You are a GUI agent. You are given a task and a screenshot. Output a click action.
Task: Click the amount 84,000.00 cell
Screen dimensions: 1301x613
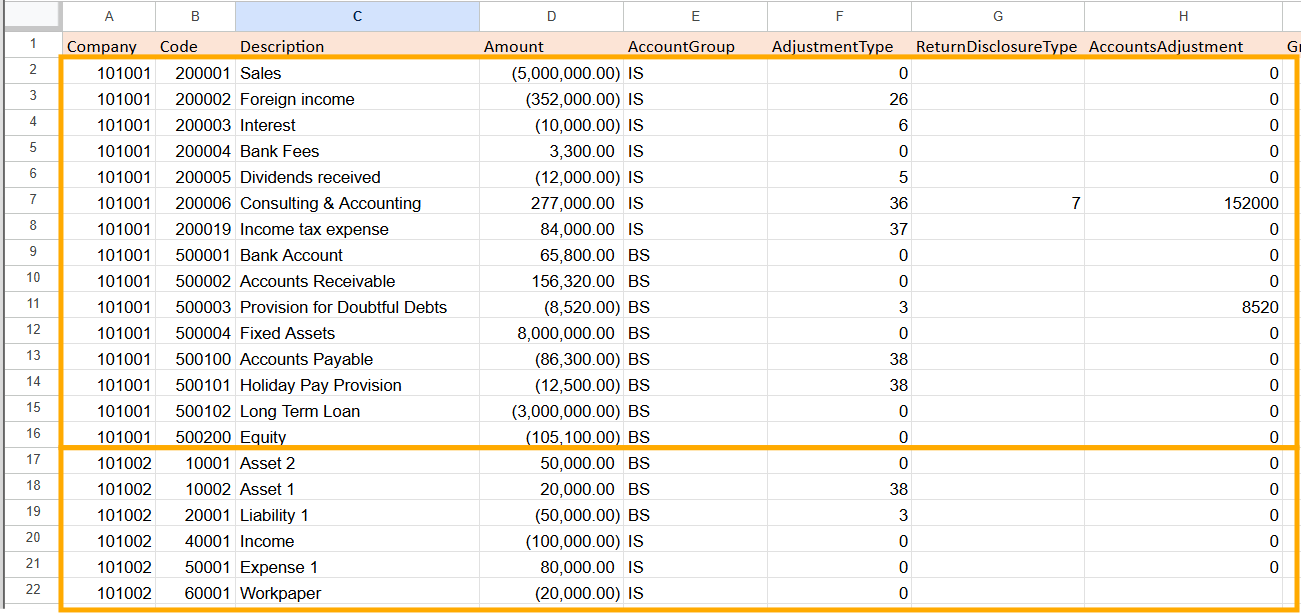point(552,229)
